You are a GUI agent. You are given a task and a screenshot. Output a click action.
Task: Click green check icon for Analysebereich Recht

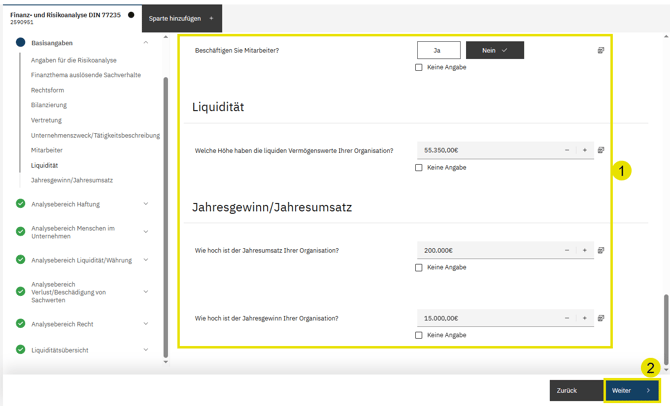tap(21, 324)
